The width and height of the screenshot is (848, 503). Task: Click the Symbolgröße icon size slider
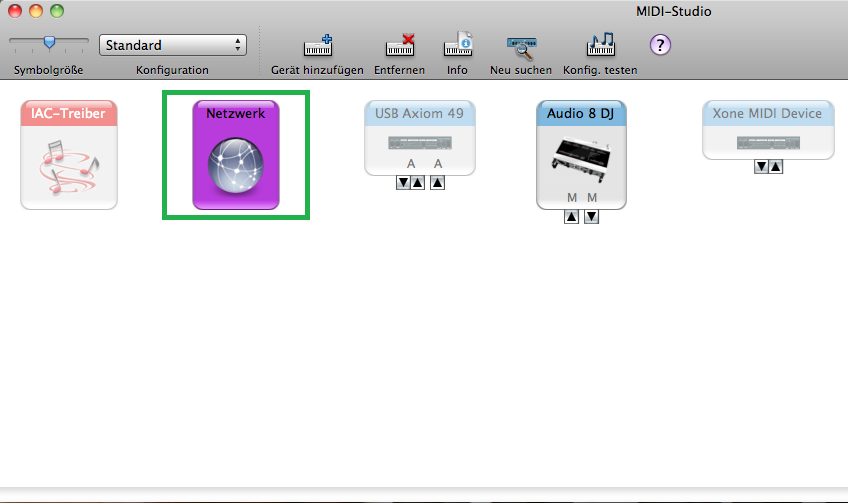[x=48, y=43]
